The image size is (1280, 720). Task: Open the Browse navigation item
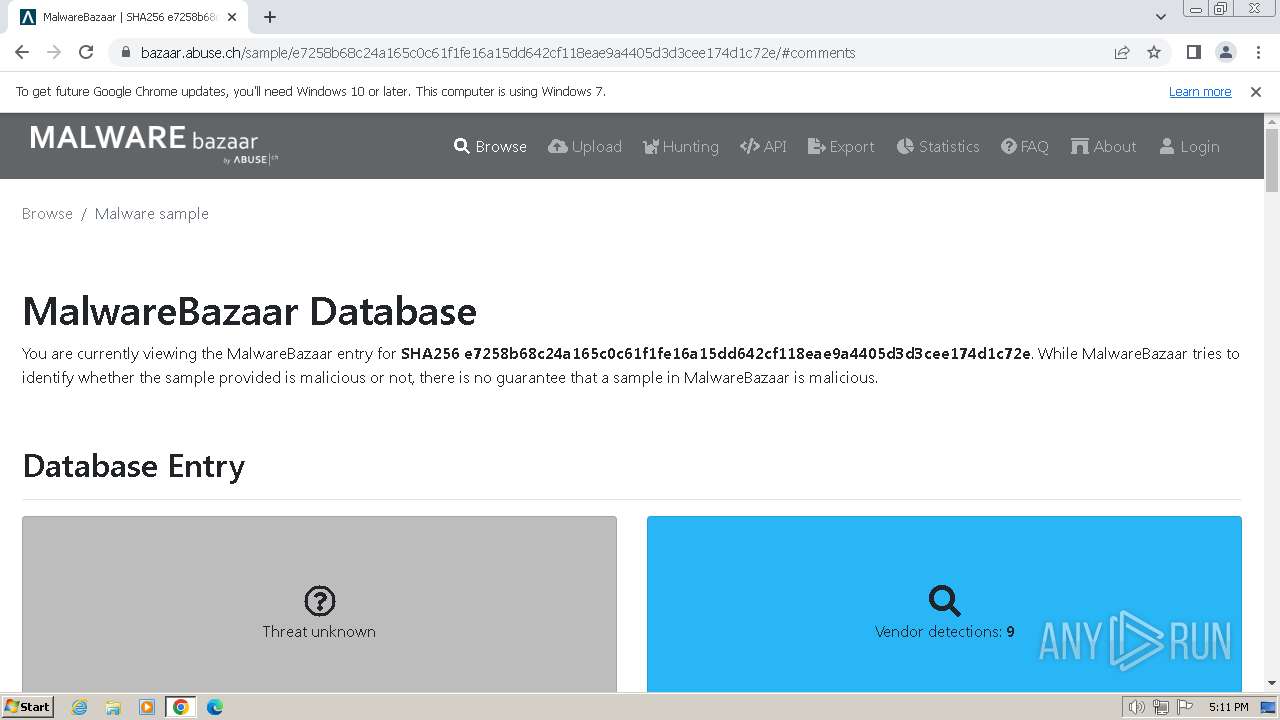point(490,146)
